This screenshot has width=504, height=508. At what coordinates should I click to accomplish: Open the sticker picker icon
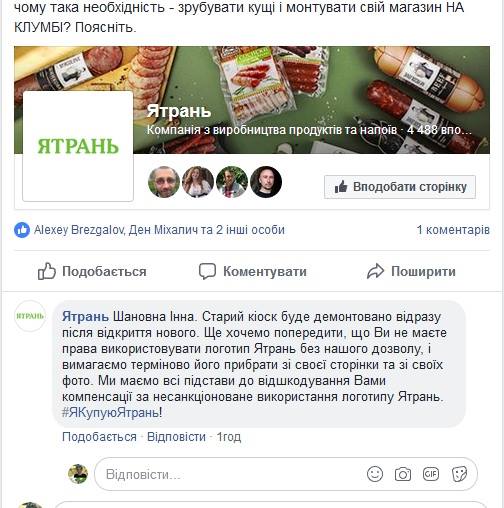pos(459,474)
